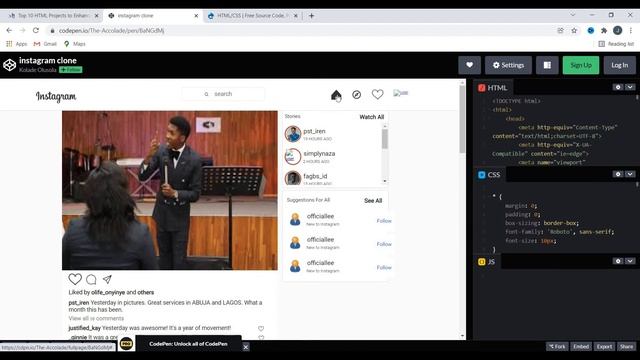Image resolution: width=640 pixels, height=360 pixels.
Task: Follow the third officiallee suggestion
Action: pyautogui.click(x=384, y=267)
